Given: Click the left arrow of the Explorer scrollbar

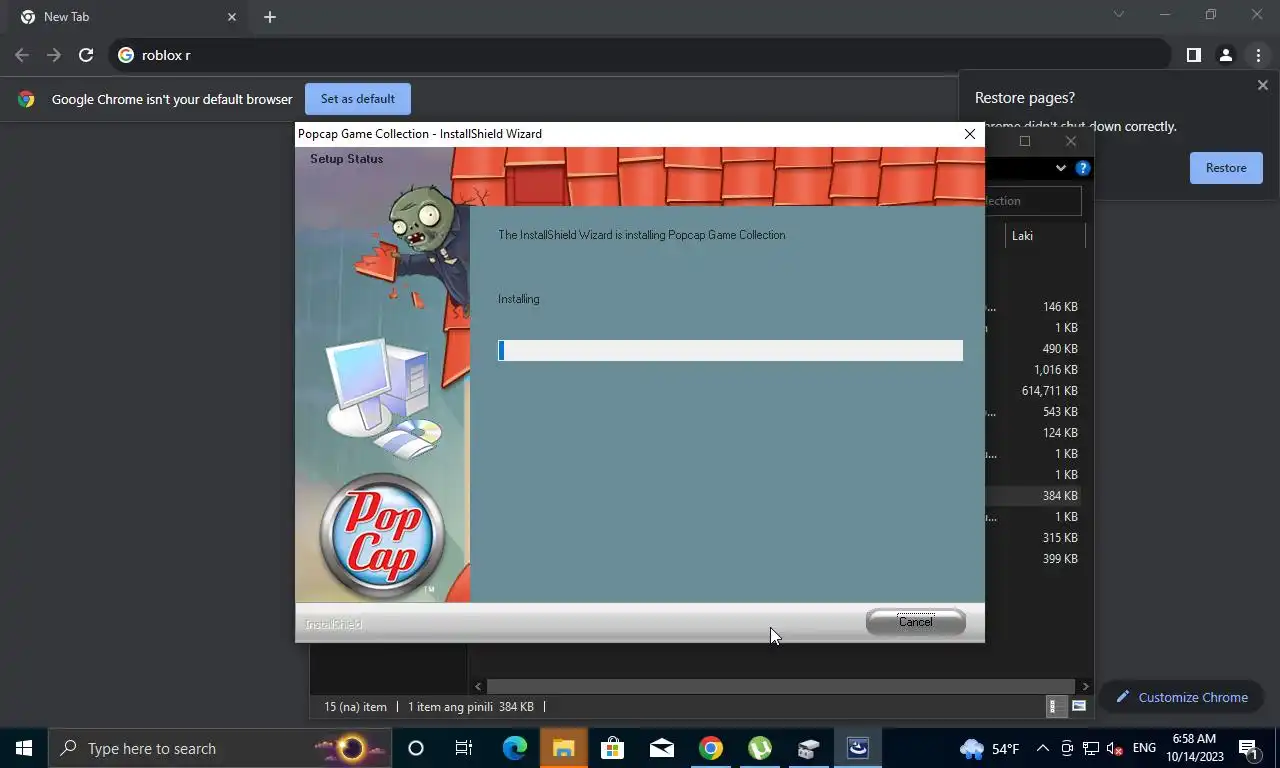Looking at the screenshot, I should (x=478, y=686).
